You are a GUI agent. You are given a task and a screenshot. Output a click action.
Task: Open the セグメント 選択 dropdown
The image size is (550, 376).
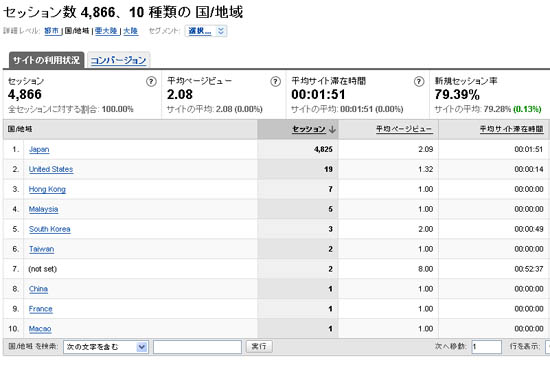(x=206, y=31)
